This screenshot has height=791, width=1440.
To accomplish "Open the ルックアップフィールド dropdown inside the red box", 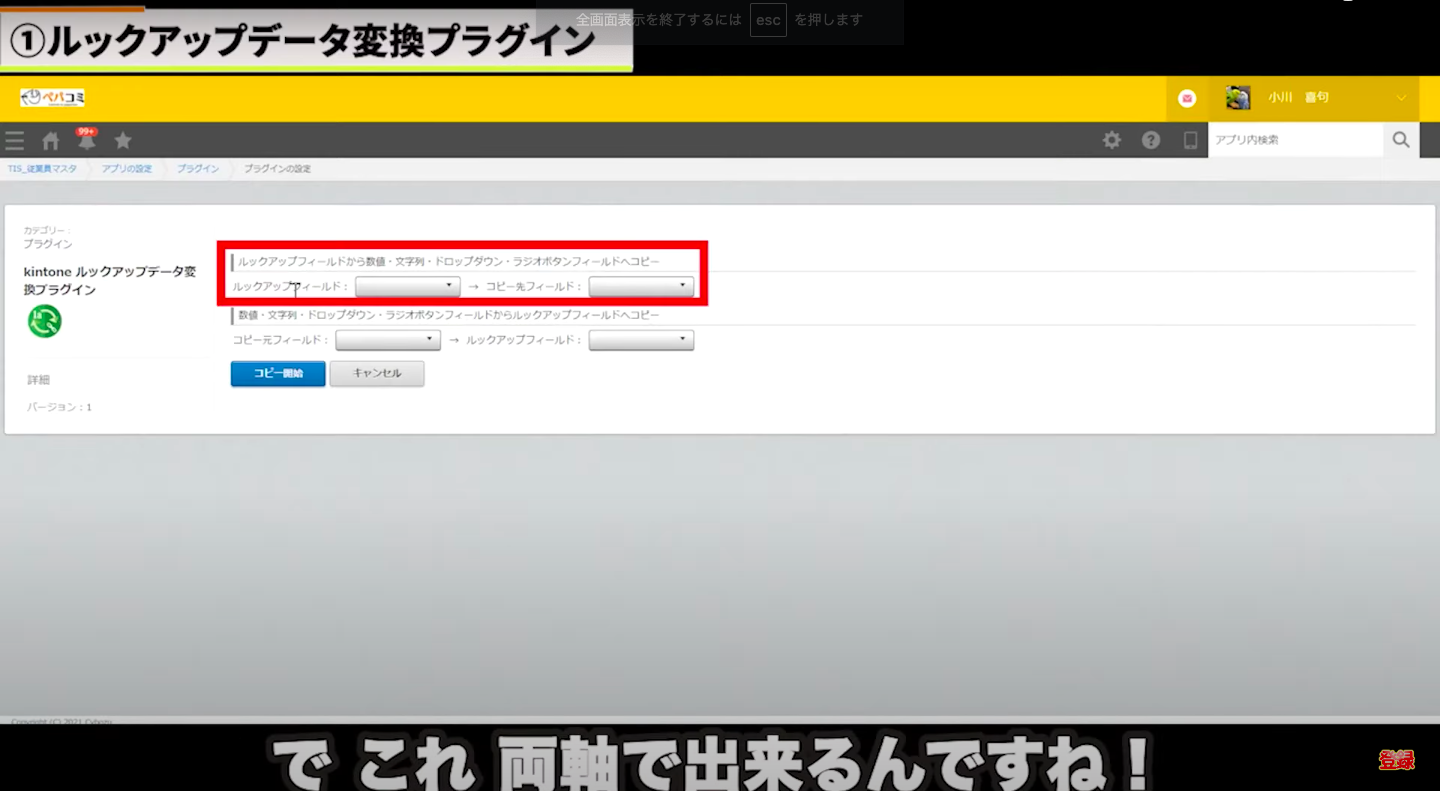I will point(407,286).
